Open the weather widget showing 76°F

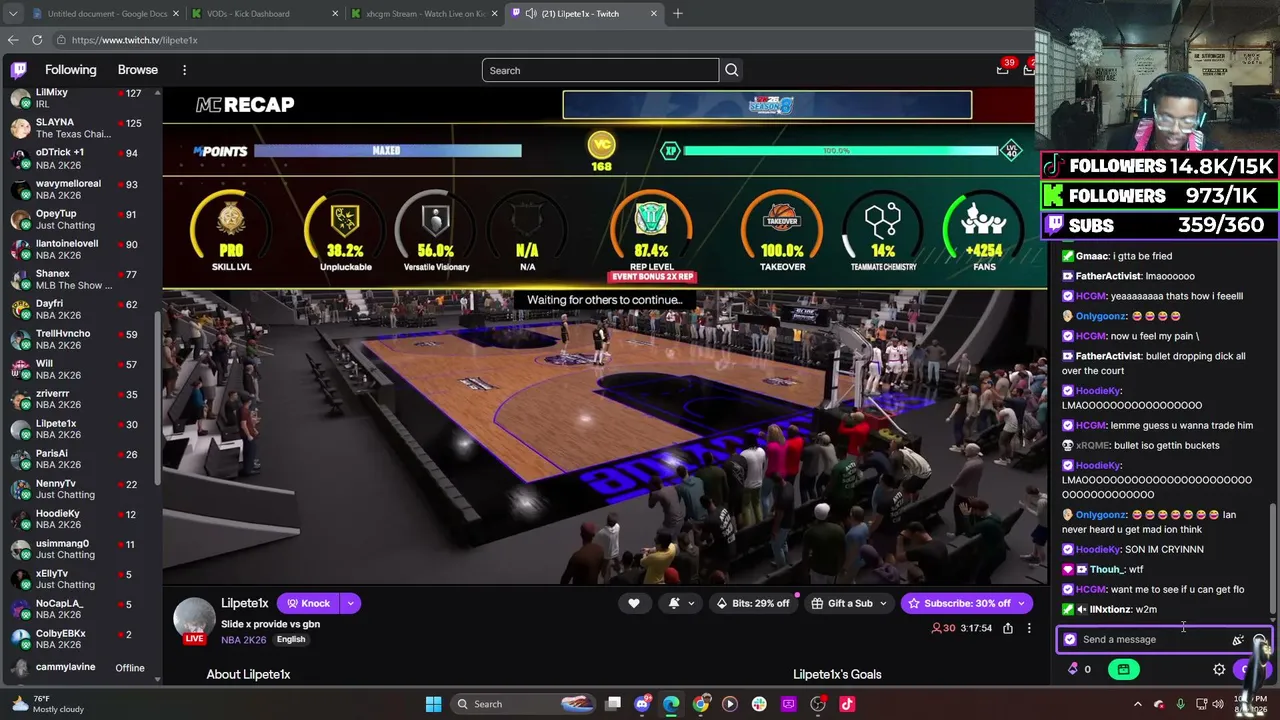tap(47, 704)
